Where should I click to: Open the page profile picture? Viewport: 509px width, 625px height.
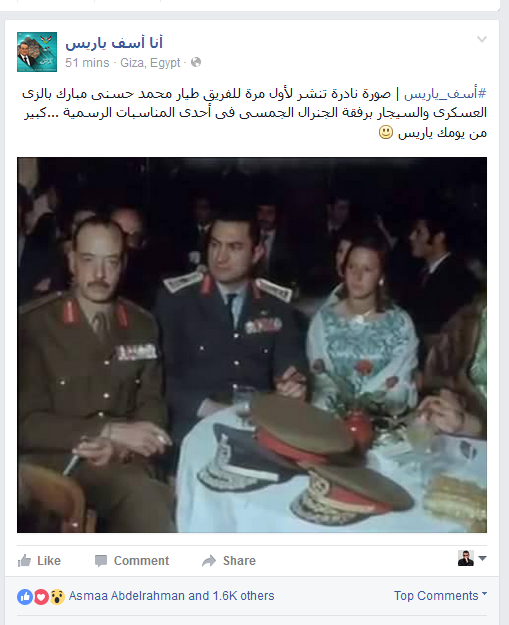[x=37, y=52]
